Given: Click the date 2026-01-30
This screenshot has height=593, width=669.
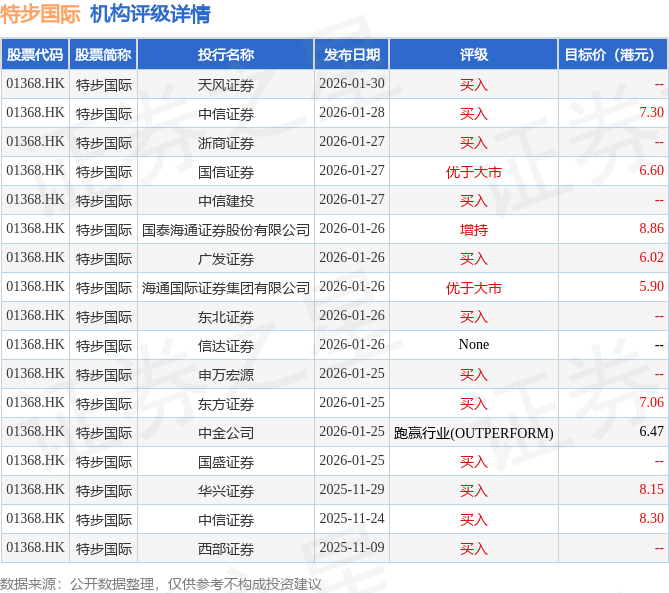Looking at the screenshot, I should pos(352,84).
